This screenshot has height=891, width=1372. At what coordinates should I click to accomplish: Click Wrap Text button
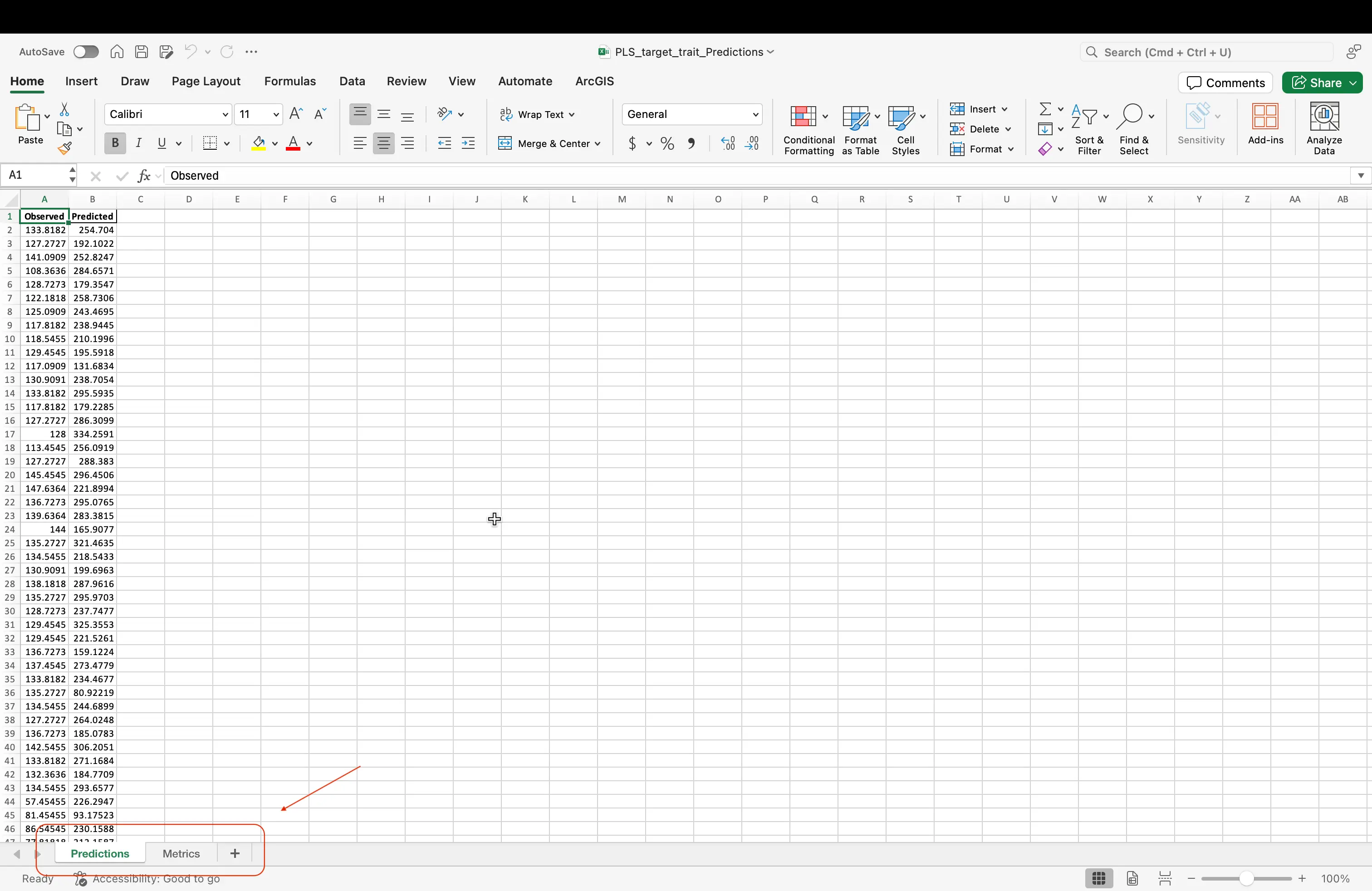(537, 115)
